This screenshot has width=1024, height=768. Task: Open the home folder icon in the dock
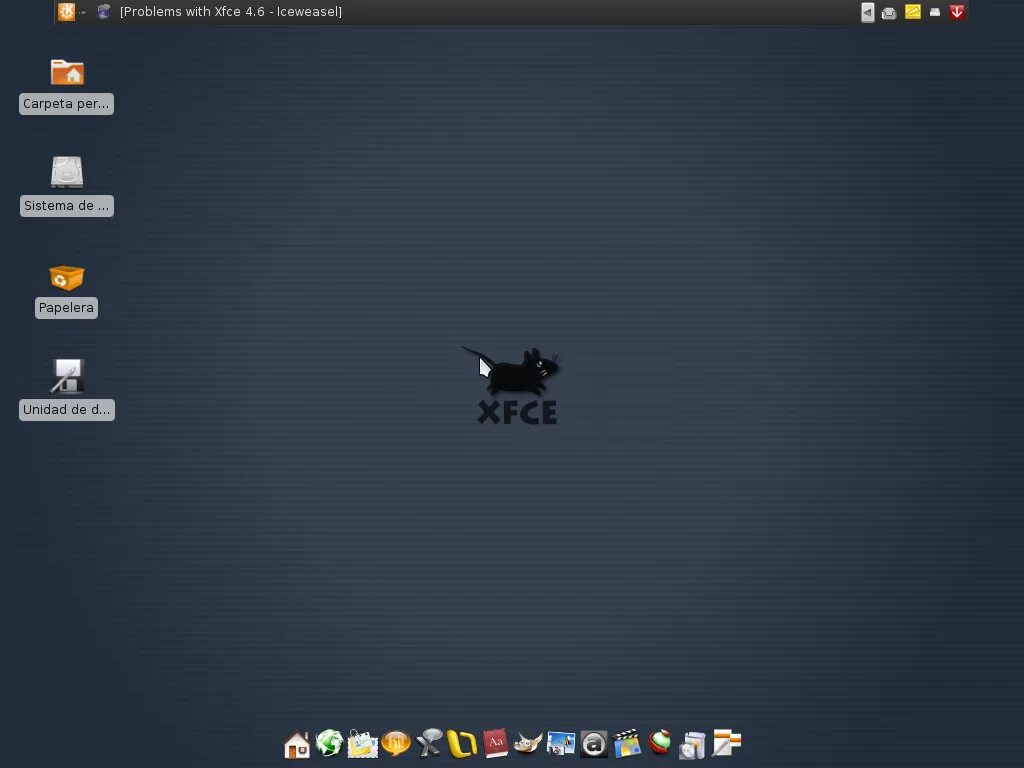pyautogui.click(x=296, y=744)
